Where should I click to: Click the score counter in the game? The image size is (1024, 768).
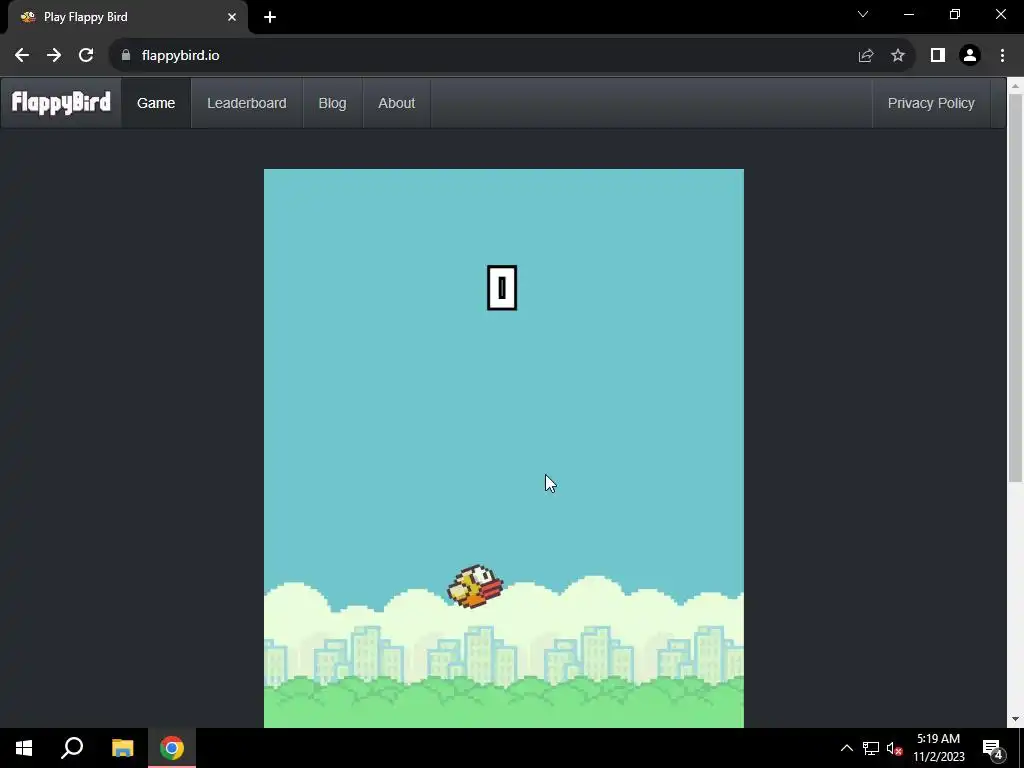502,287
